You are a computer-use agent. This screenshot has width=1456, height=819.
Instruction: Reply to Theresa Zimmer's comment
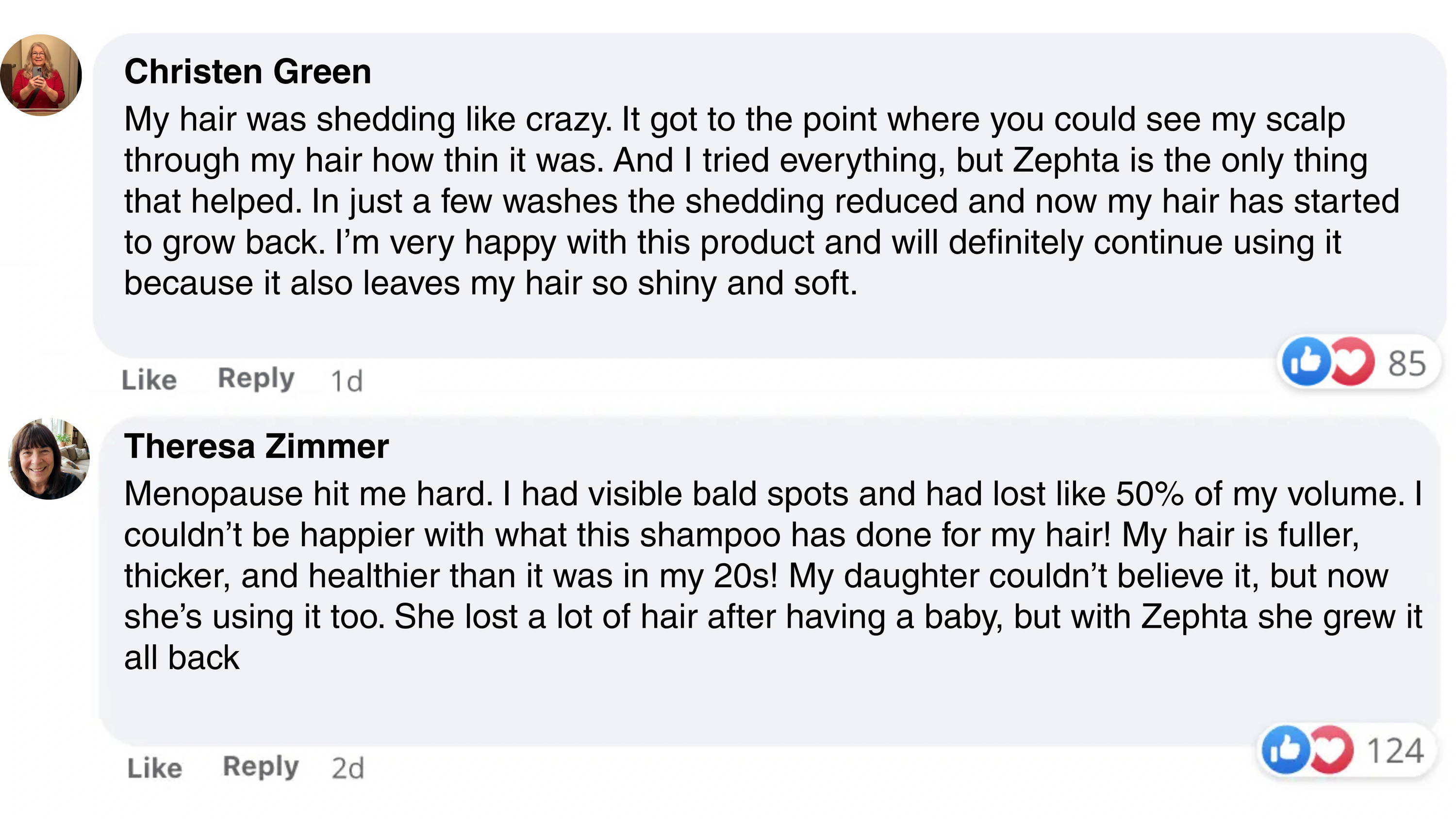pyautogui.click(x=261, y=767)
